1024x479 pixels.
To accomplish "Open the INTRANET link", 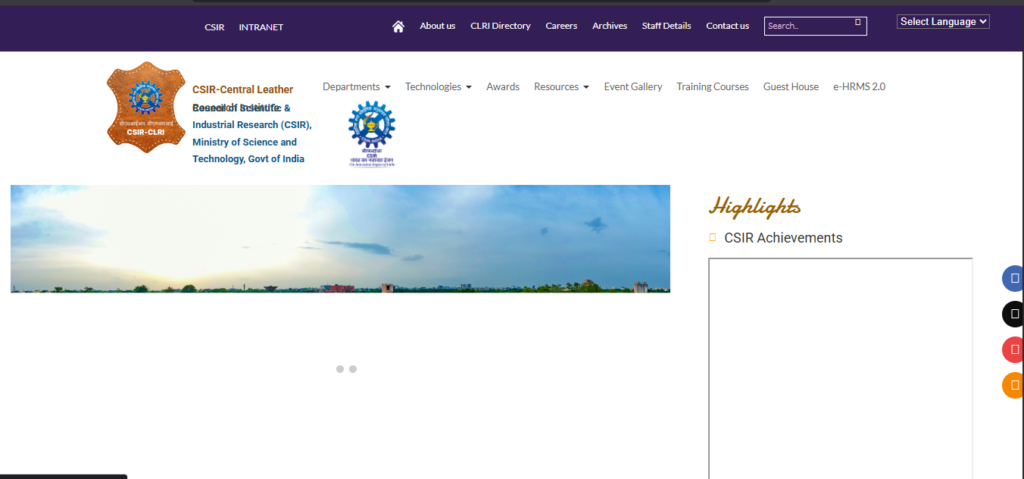I will (261, 27).
